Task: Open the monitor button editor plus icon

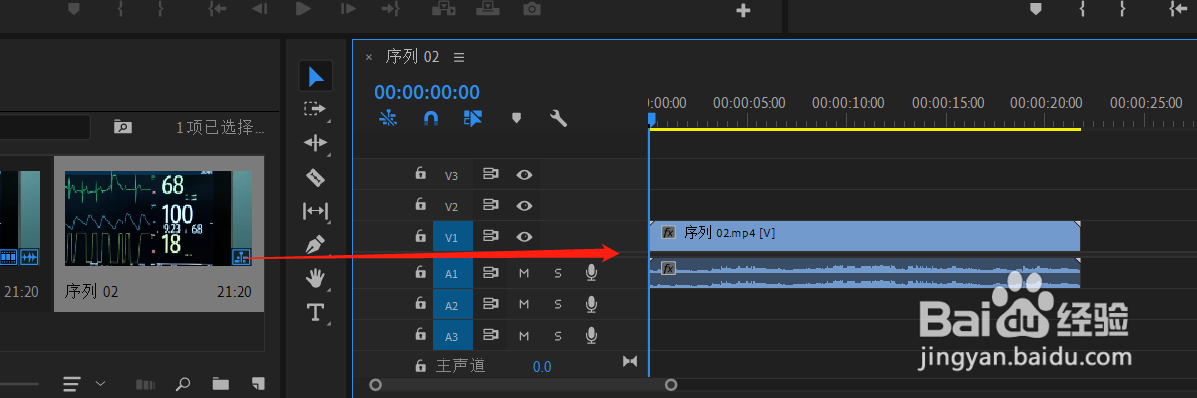Action: 743,11
